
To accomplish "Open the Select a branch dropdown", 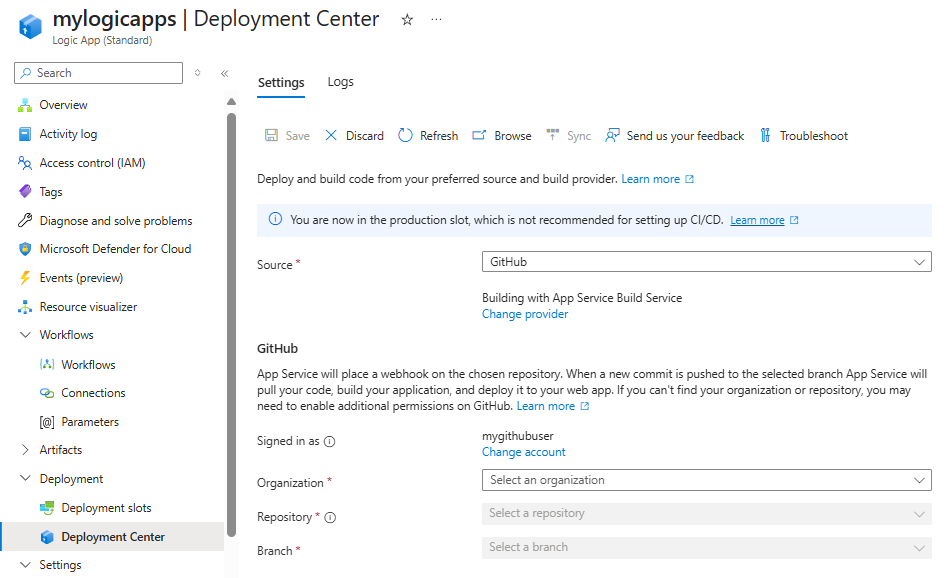I will pyautogui.click(x=706, y=547).
